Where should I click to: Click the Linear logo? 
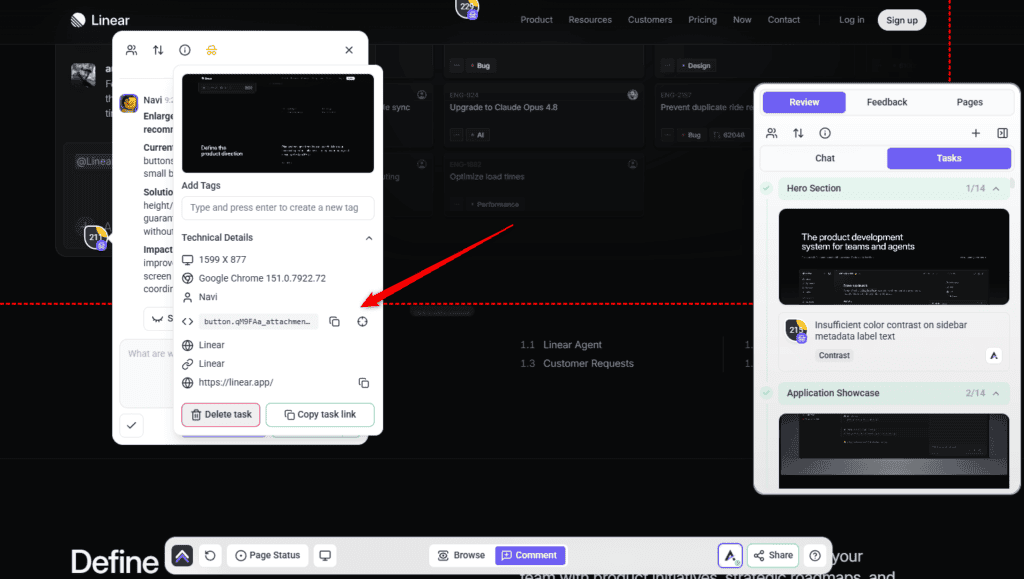pyautogui.click(x=100, y=20)
